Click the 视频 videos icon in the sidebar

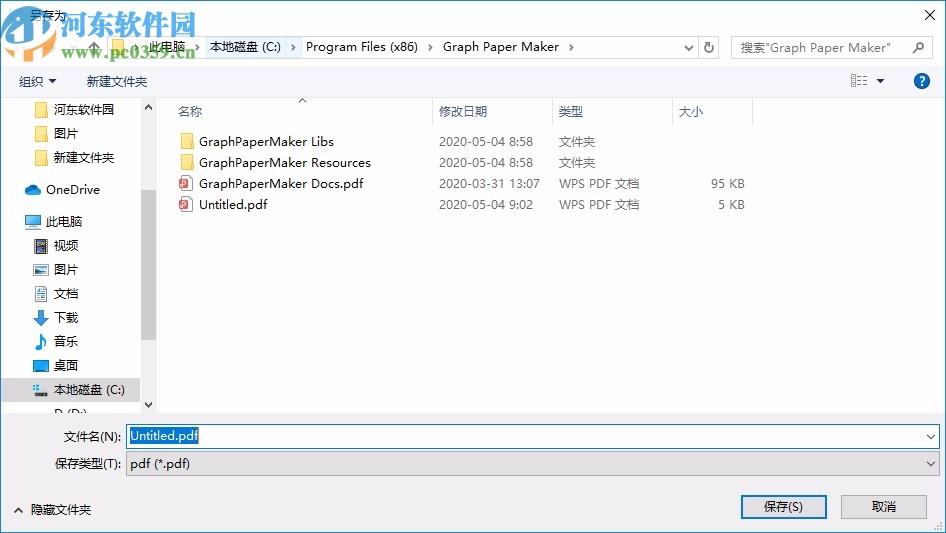(40, 246)
